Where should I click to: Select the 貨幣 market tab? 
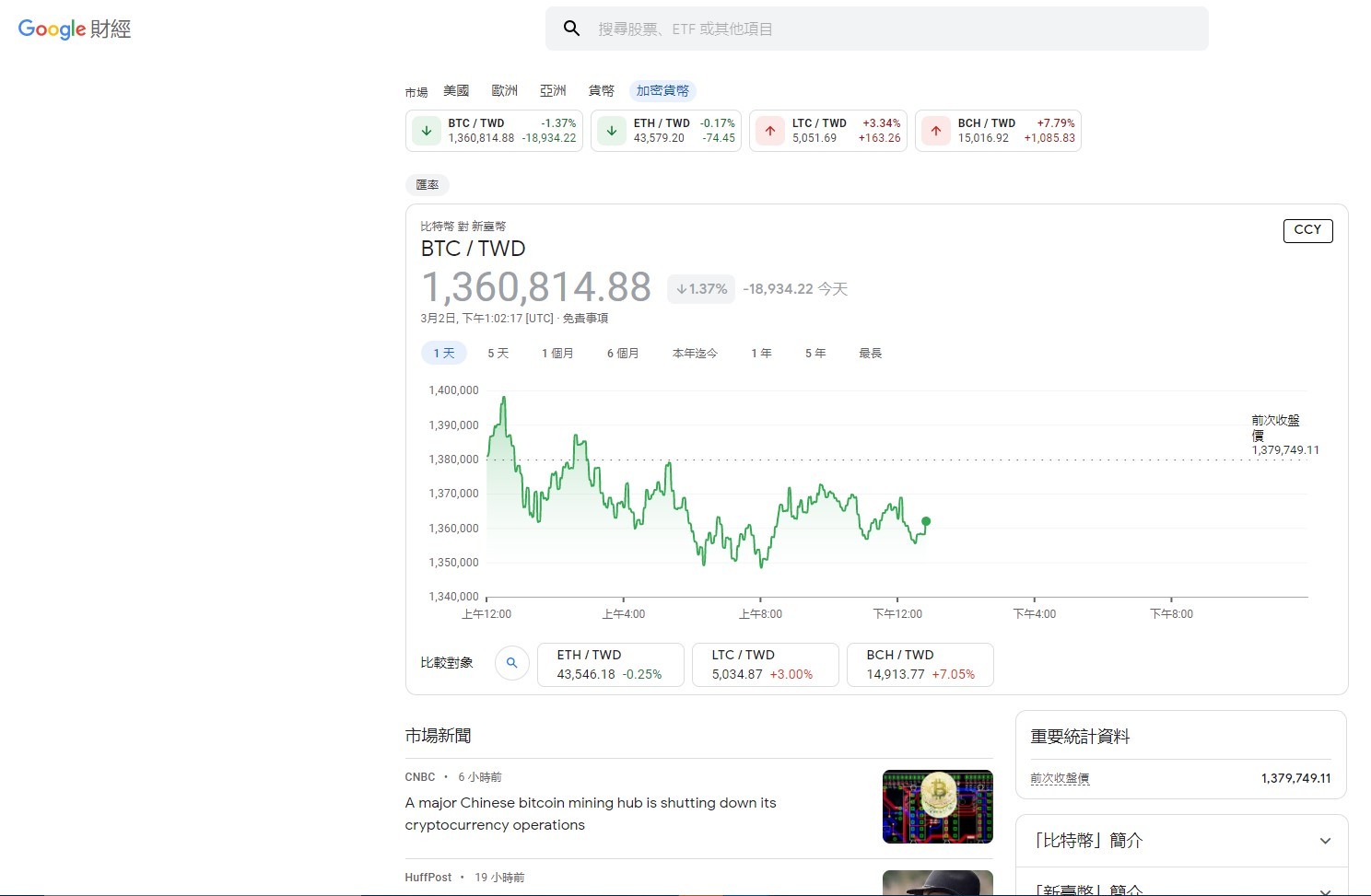601,90
